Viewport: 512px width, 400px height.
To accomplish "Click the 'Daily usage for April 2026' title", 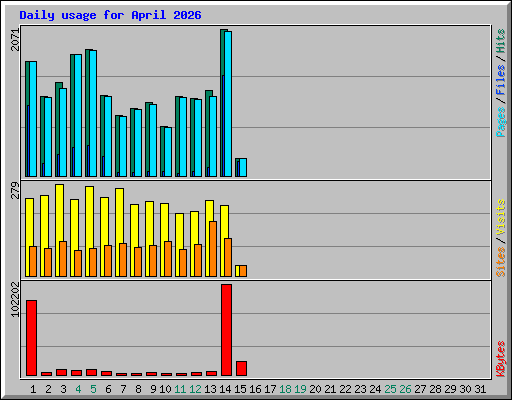I will (x=110, y=15).
